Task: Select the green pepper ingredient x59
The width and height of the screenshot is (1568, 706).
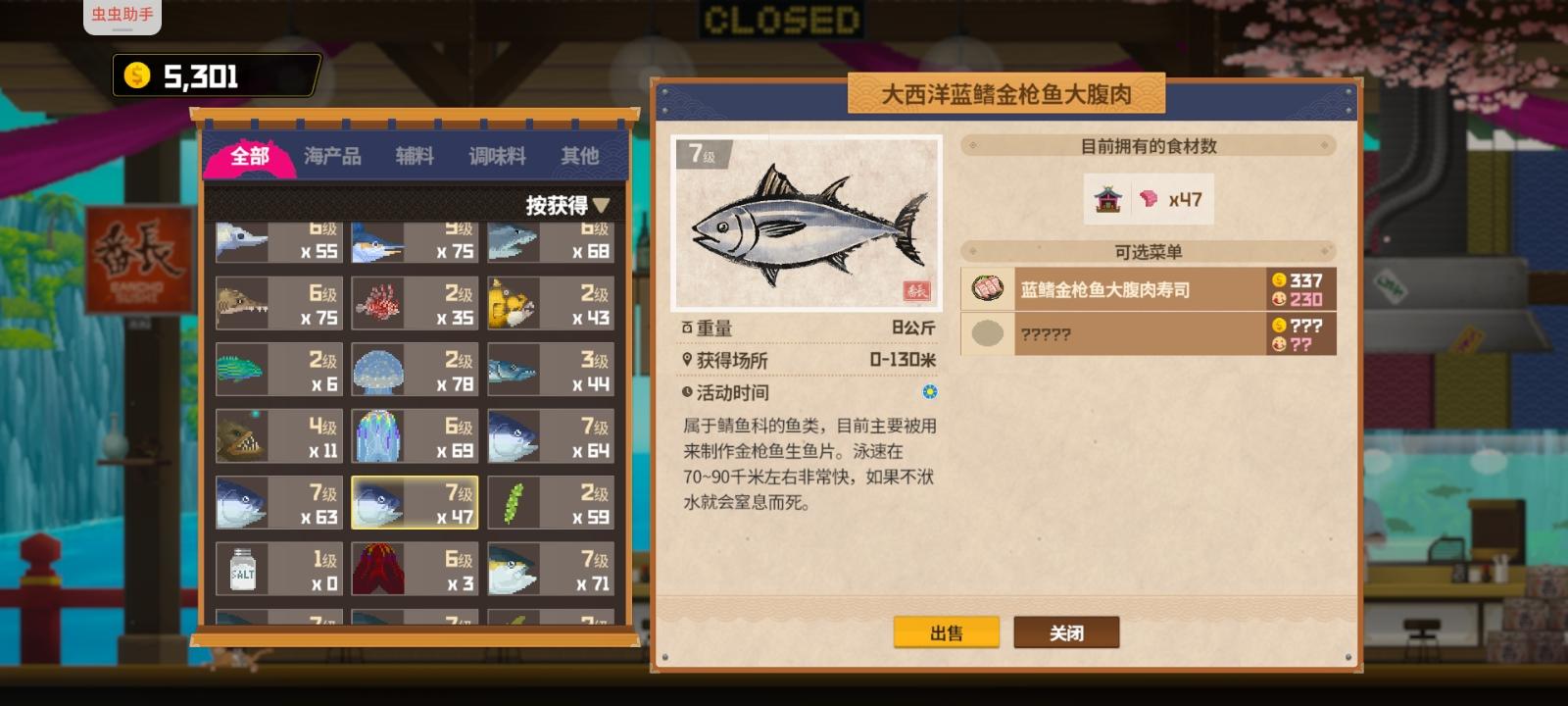Action: click(551, 503)
